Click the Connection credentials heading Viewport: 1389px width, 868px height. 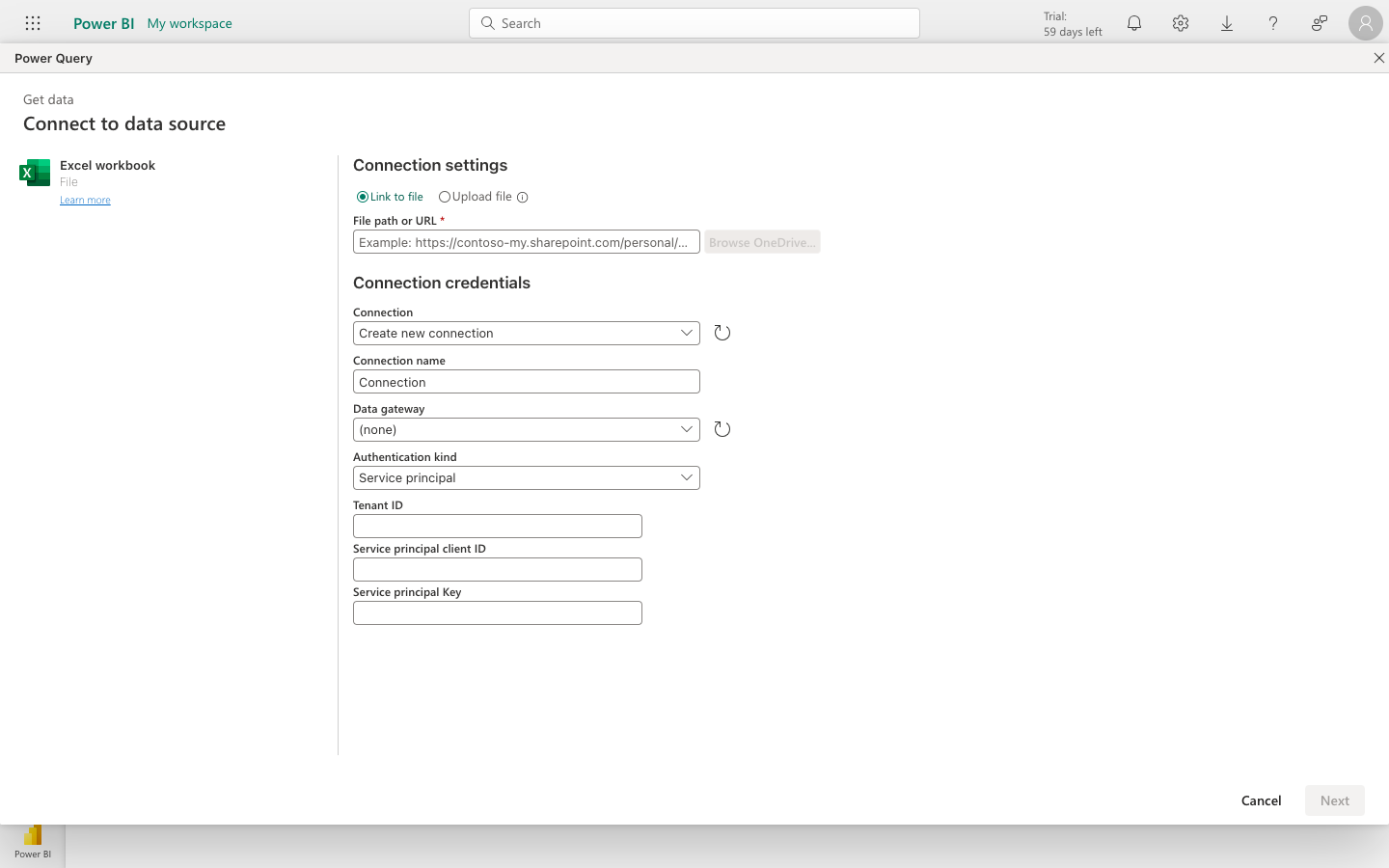(x=442, y=283)
